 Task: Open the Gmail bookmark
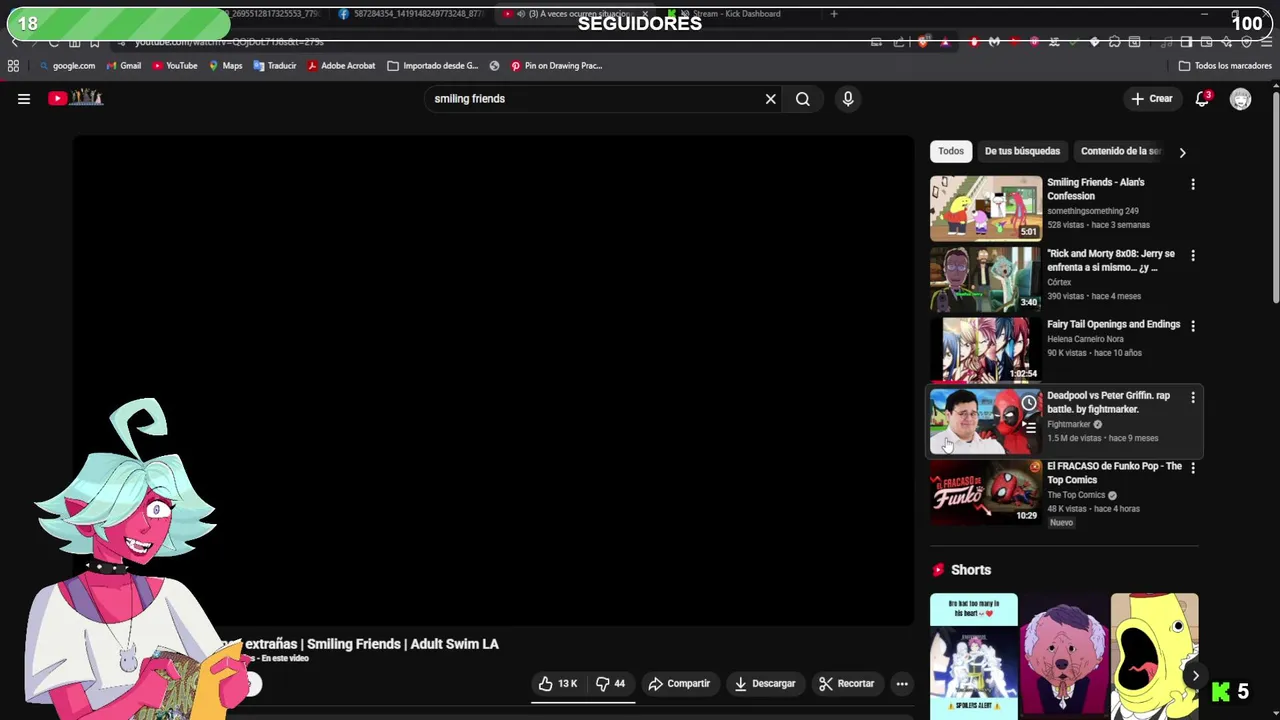pos(122,66)
